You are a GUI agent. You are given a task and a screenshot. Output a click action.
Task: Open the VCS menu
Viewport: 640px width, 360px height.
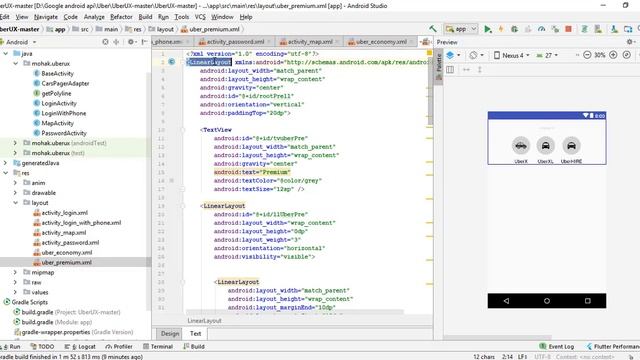tap(200, 17)
